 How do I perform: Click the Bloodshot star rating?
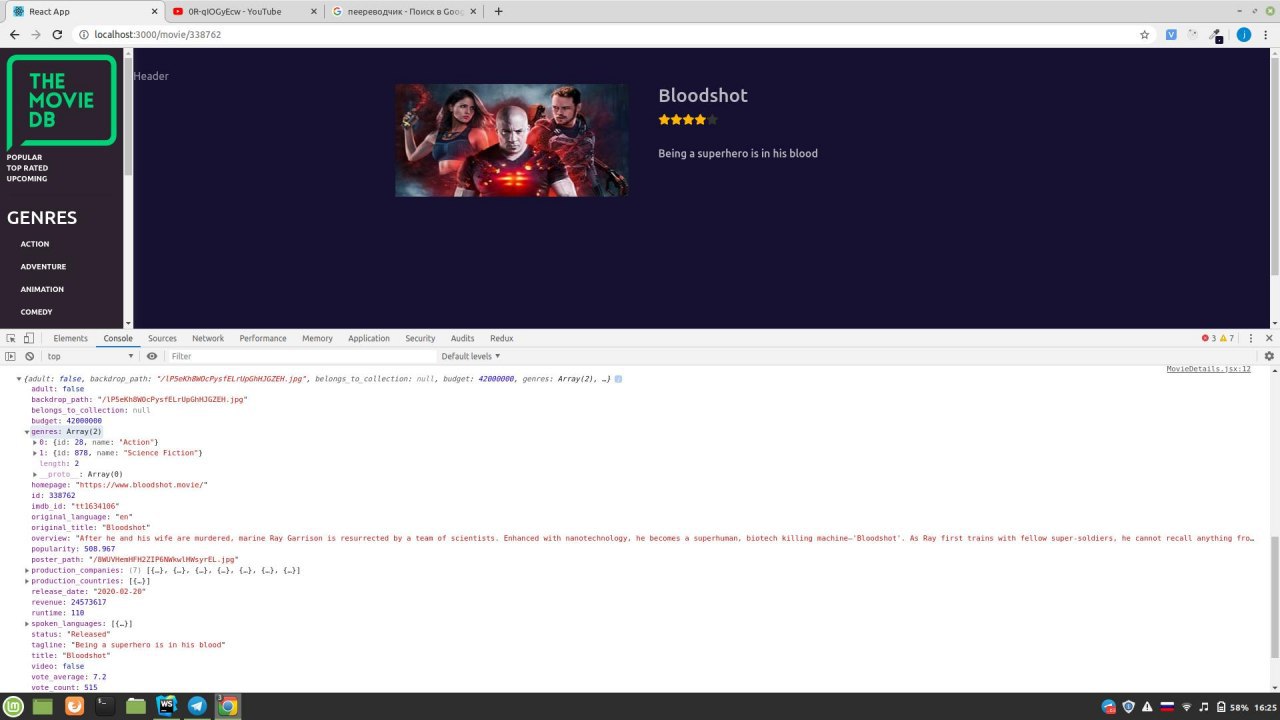688,120
